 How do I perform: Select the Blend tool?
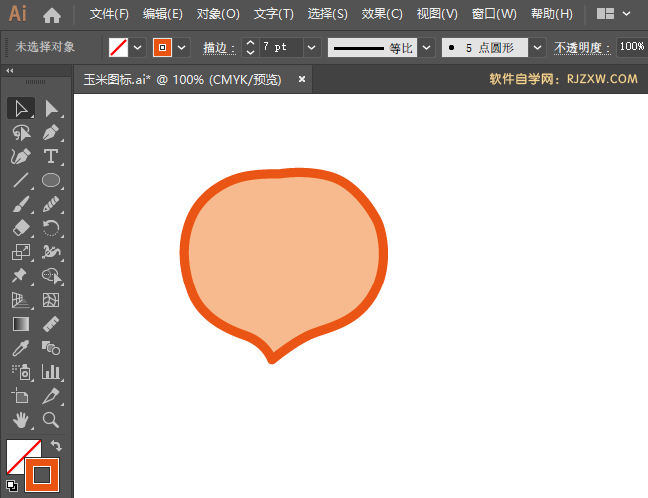click(x=51, y=348)
